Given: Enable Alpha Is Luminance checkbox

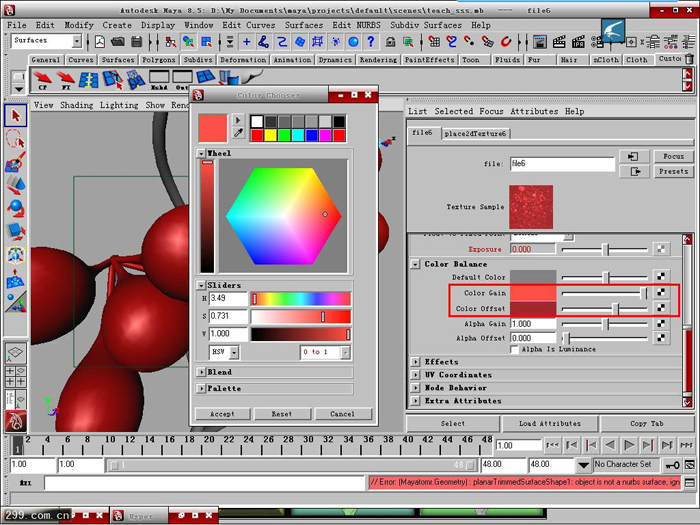Looking at the screenshot, I should pos(515,349).
